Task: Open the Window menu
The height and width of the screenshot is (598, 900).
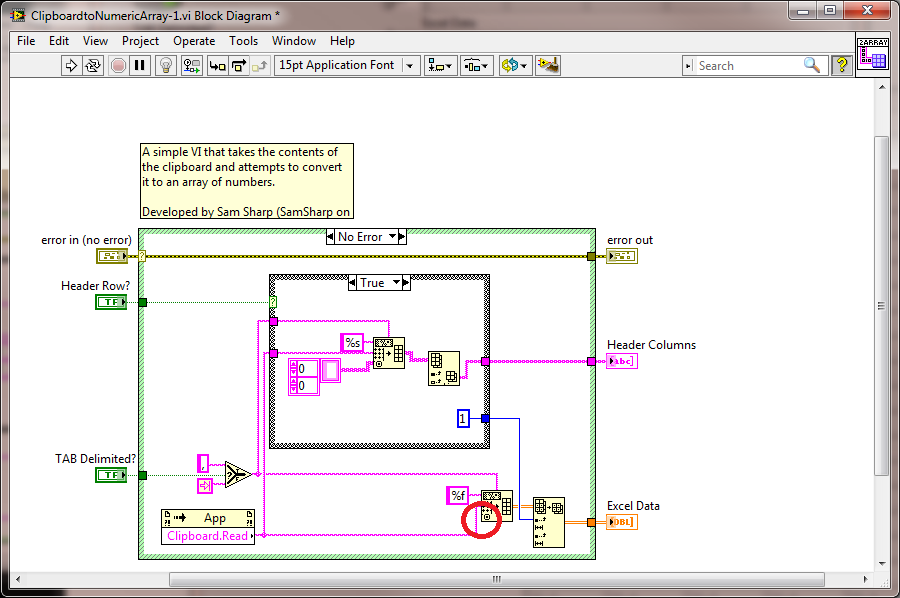Action: (294, 41)
